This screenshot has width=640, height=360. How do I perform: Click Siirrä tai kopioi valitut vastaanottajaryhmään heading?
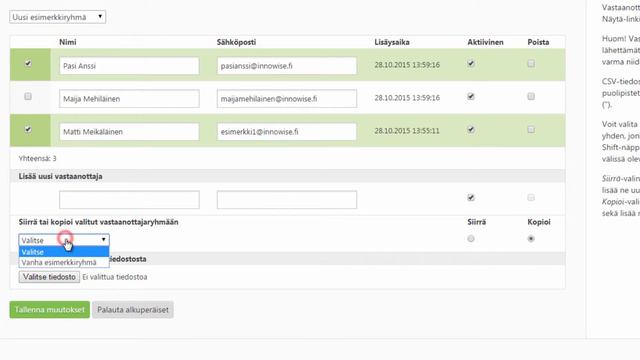[98, 222]
